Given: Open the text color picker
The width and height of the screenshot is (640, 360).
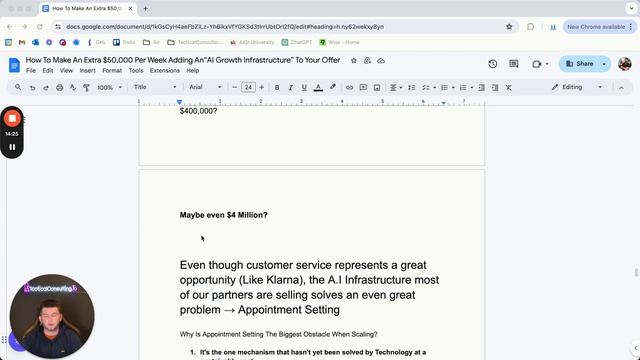Looking at the screenshot, I should (318, 87).
